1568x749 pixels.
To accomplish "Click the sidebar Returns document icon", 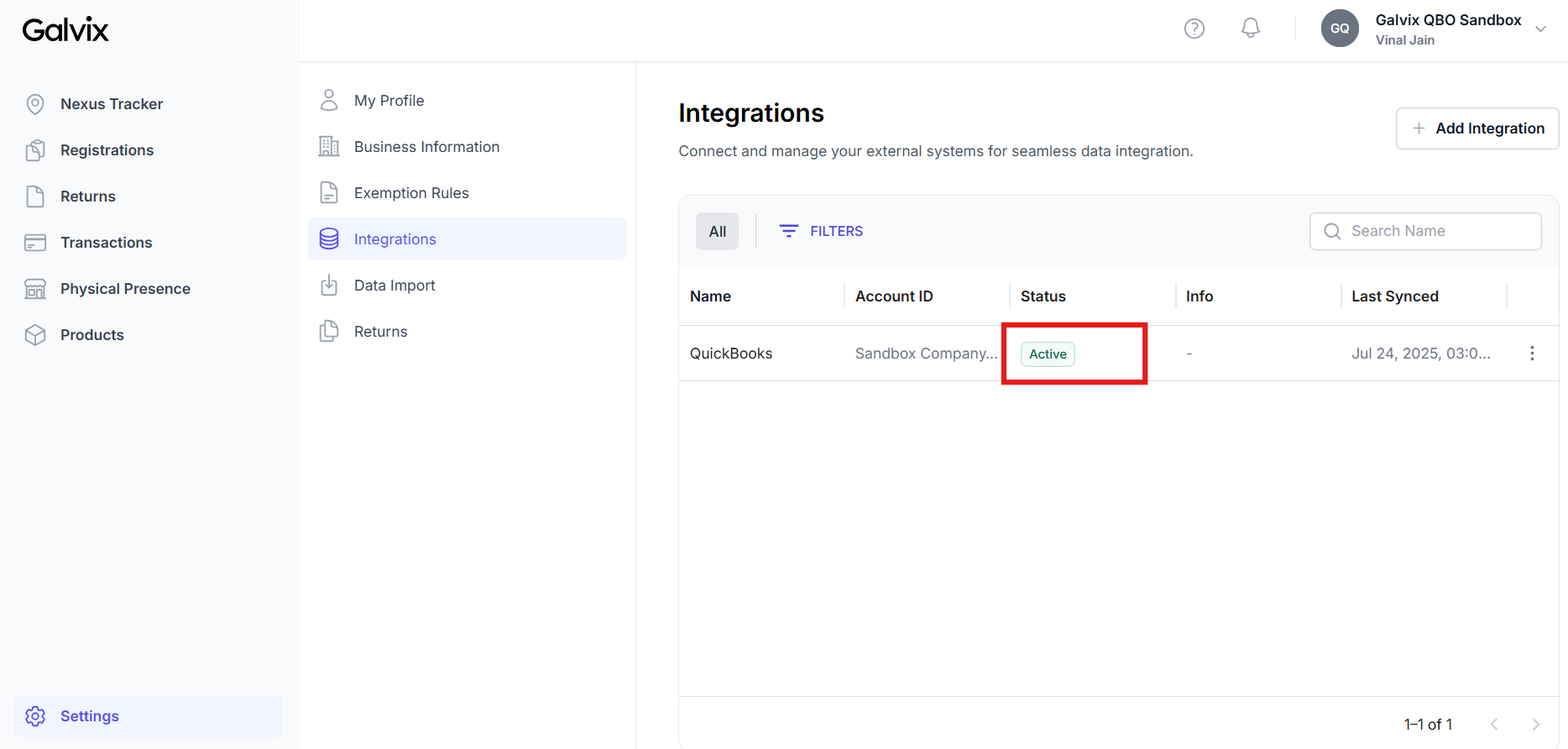I will 35,196.
